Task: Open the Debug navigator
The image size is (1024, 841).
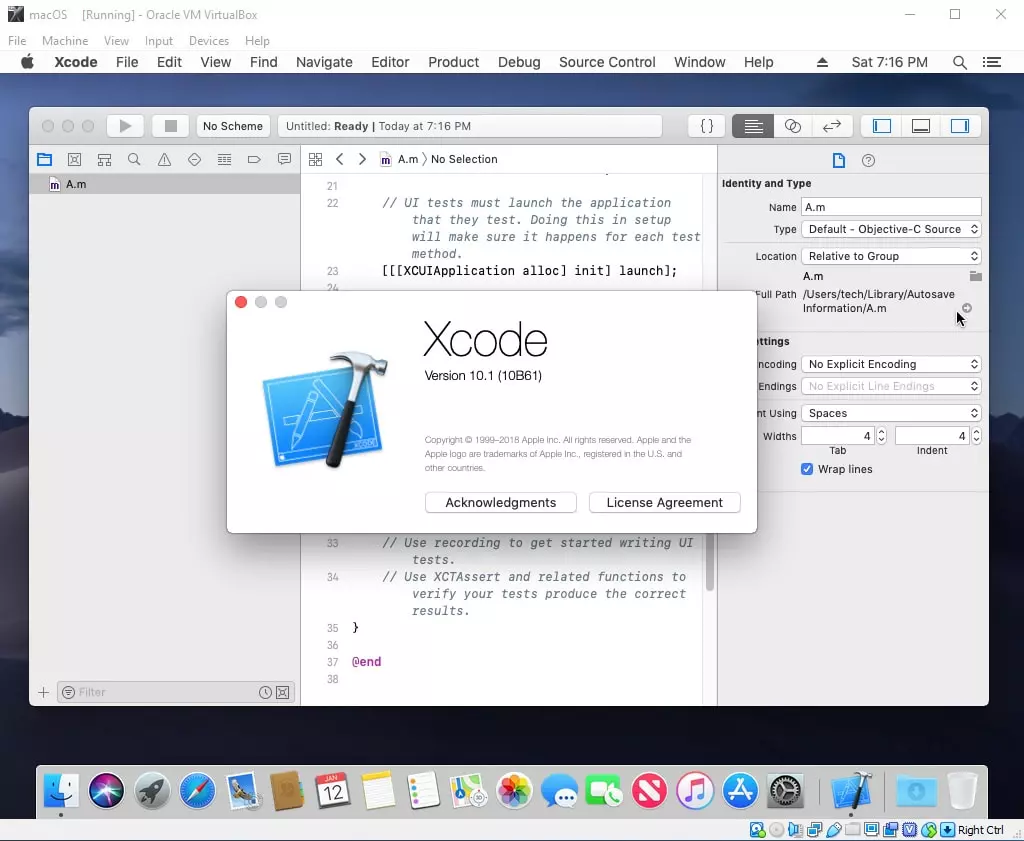Action: [224, 159]
